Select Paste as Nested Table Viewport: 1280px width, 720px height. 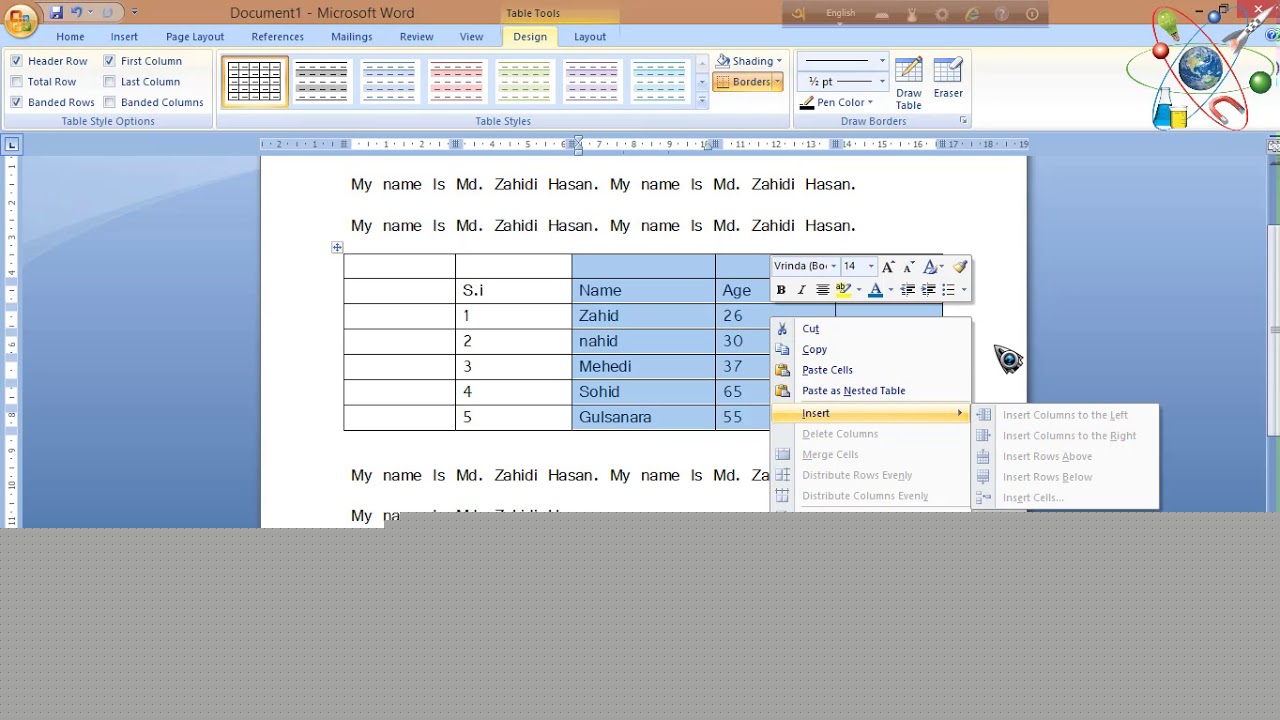point(870,391)
